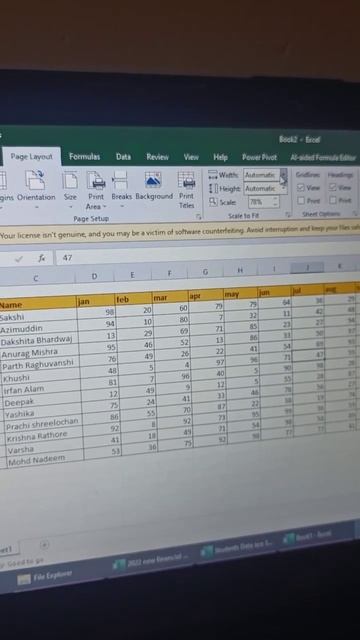
Task: Select the cell containing Anurag Mishra
Action: [40, 351]
